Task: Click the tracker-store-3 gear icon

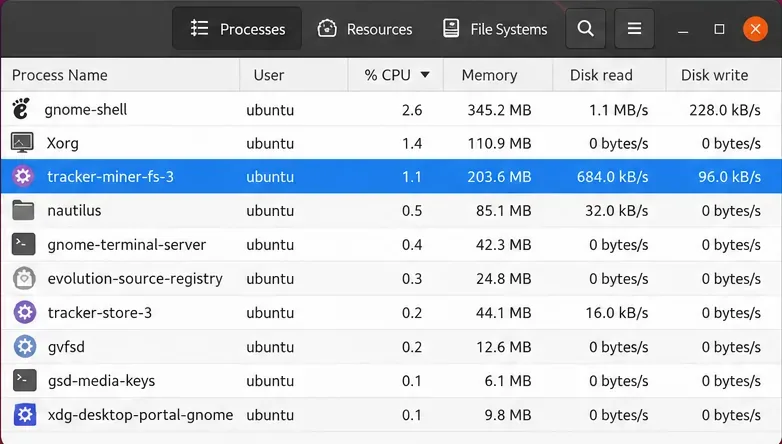Action: click(x=24, y=312)
